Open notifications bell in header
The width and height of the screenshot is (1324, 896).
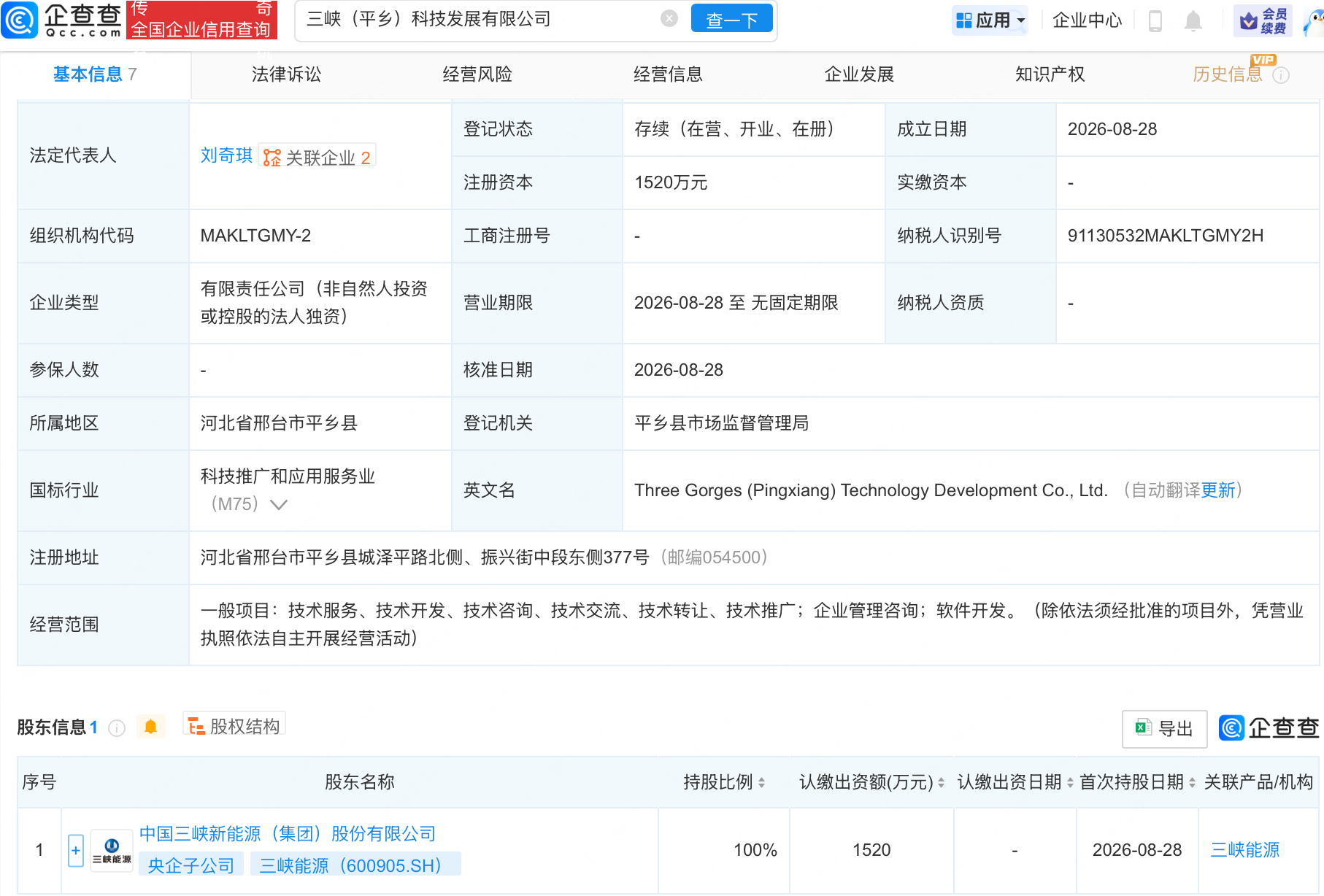tap(1193, 20)
